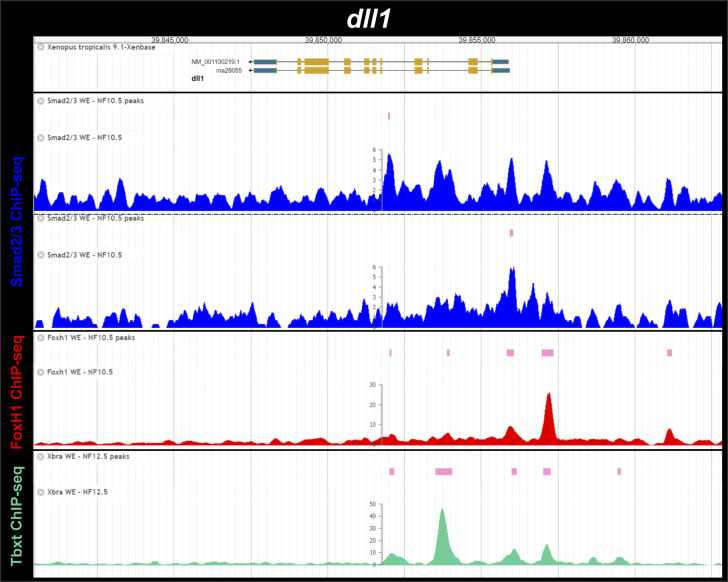728x582 pixels.
Task: Remove the Foxh1 WE - NF10.5 coverage track
Action: (41, 372)
